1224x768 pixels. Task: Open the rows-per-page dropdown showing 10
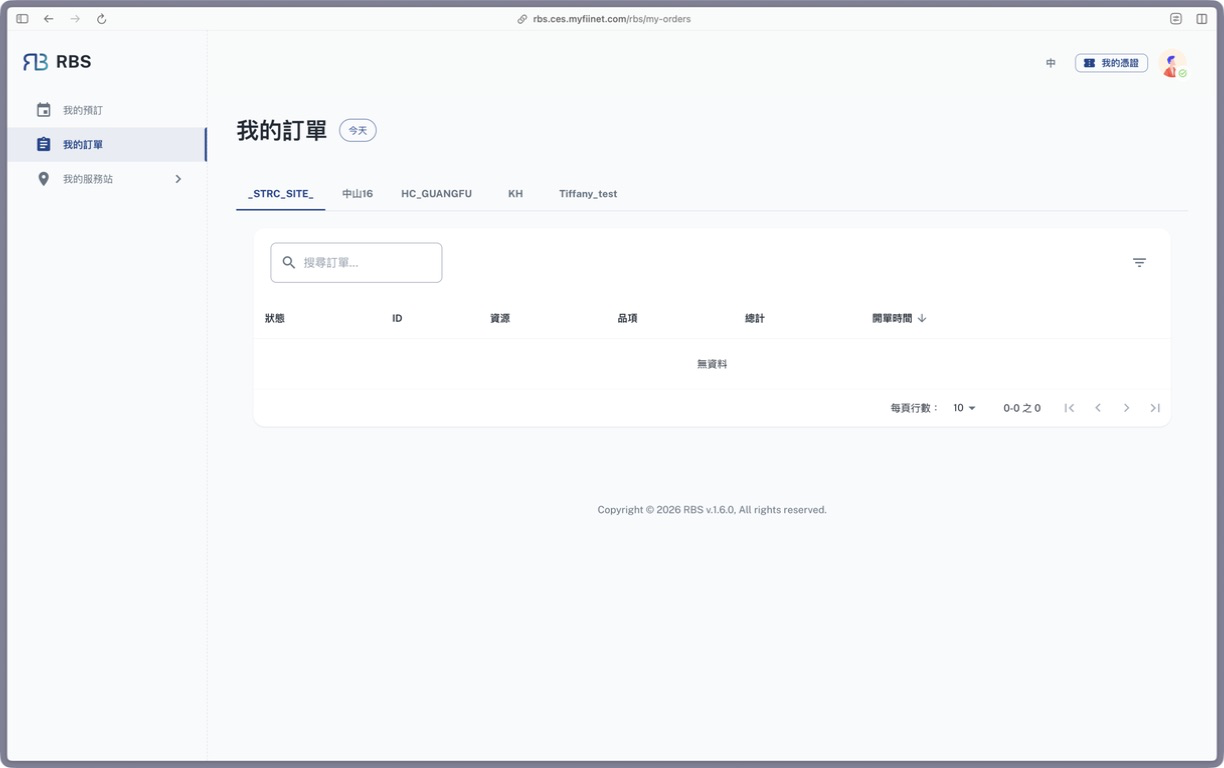point(964,408)
